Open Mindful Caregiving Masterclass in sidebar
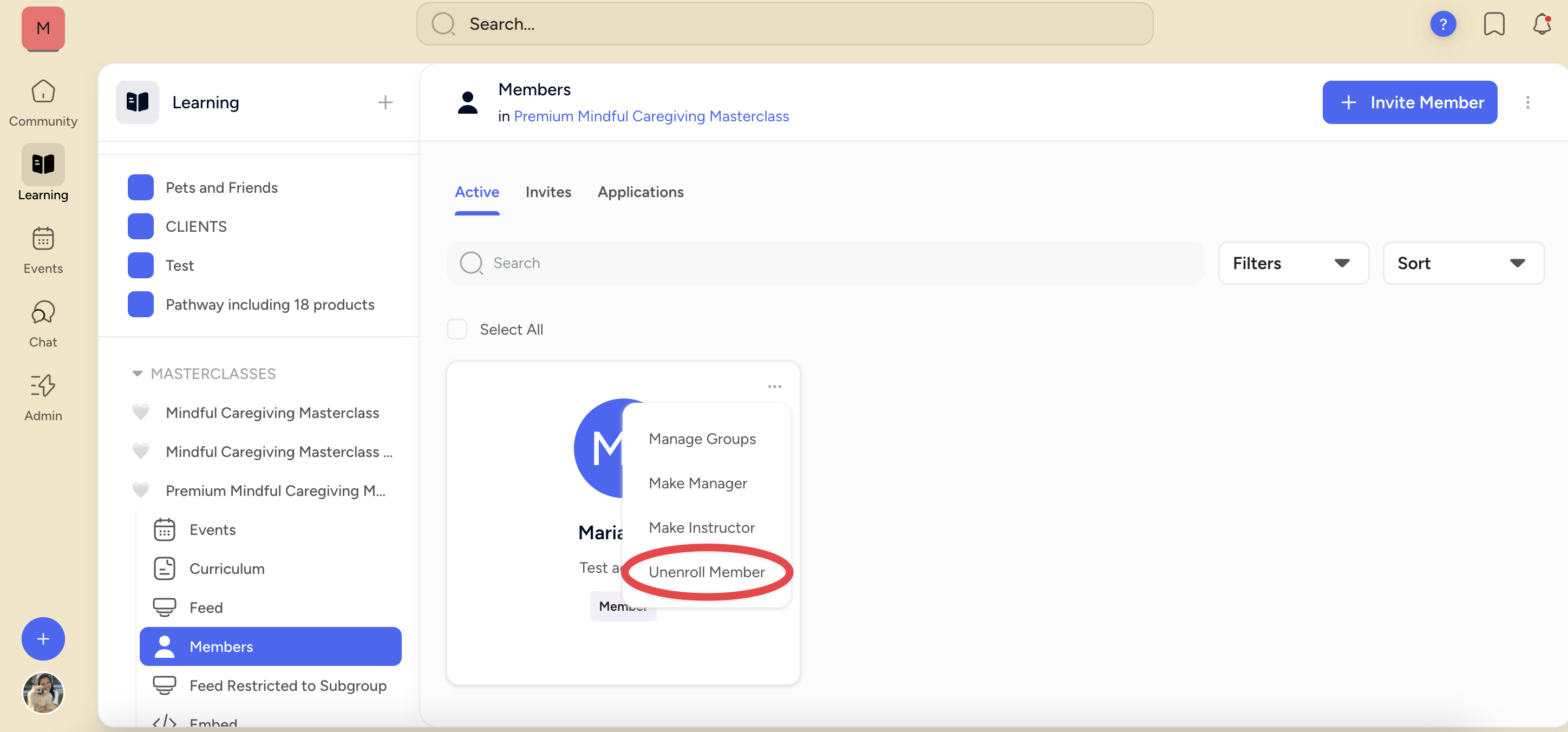This screenshot has height=732, width=1568. pyautogui.click(x=272, y=413)
